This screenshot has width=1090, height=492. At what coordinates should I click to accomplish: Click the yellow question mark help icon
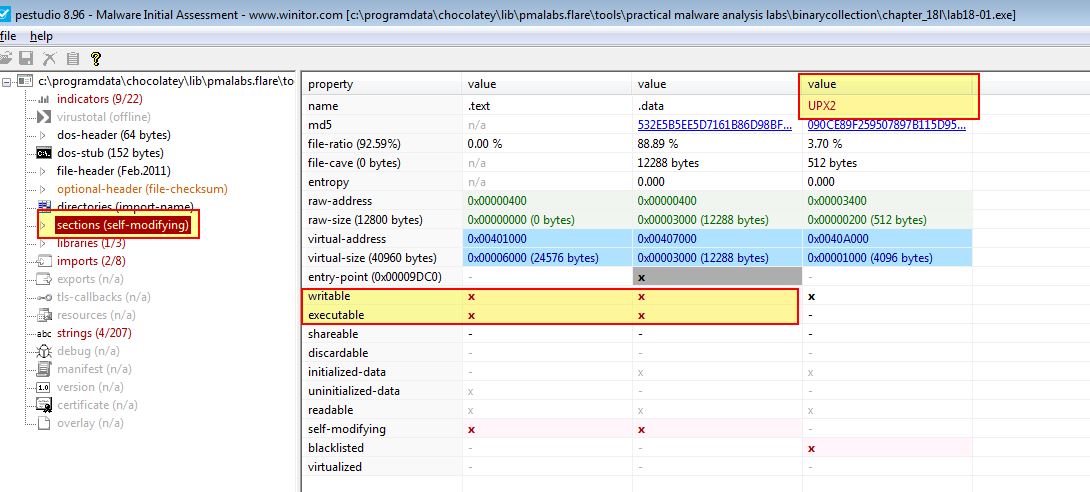pos(96,58)
